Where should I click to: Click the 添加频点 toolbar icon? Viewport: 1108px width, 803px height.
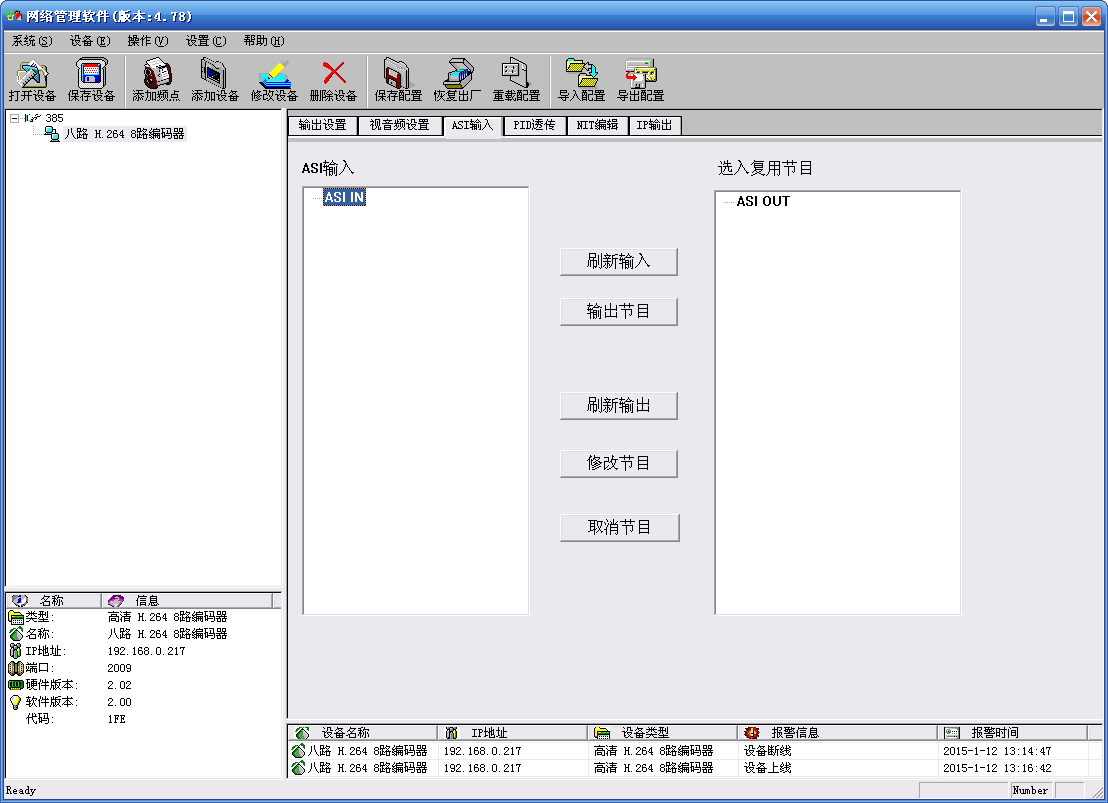156,75
